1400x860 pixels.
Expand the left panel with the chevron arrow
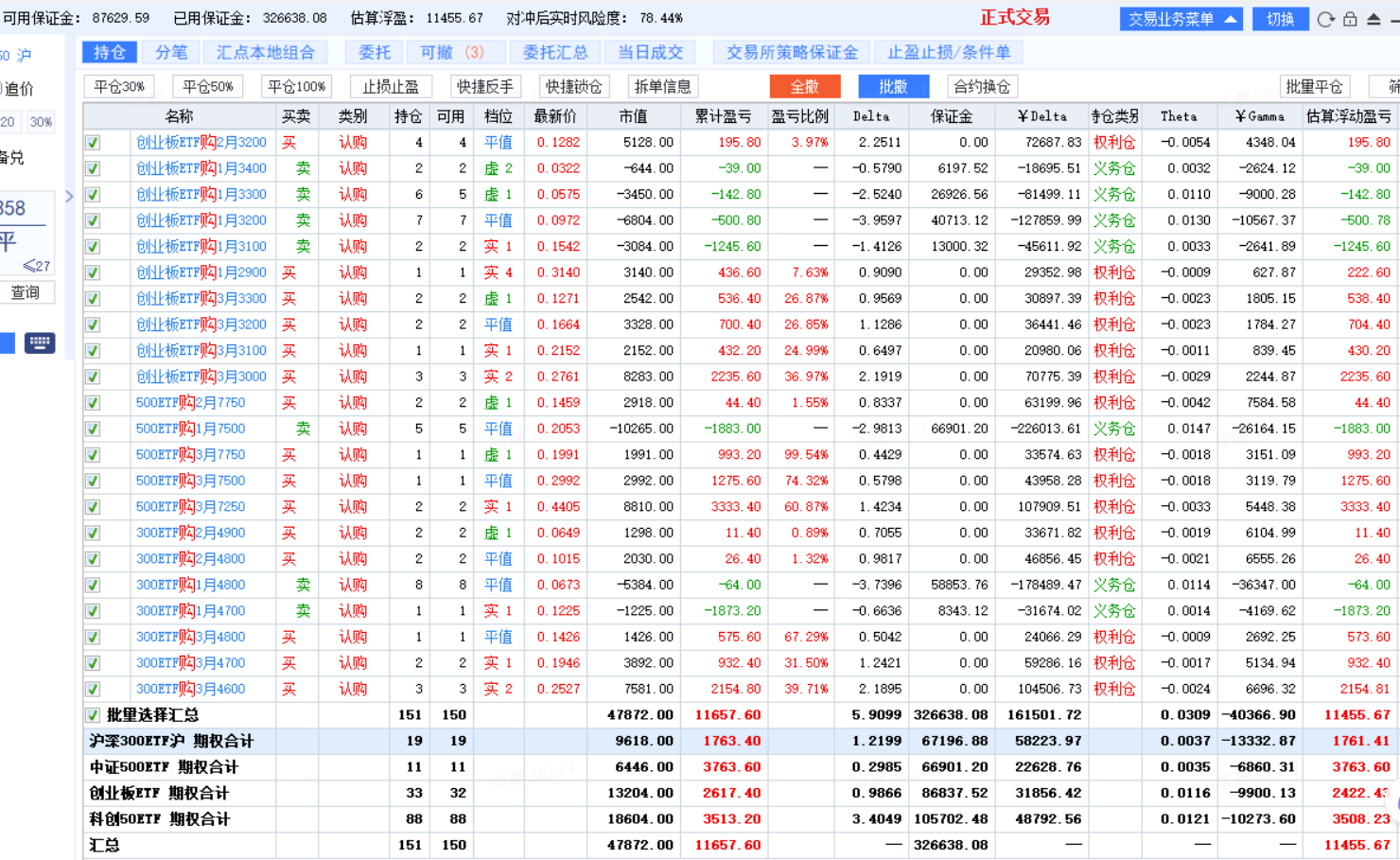click(69, 197)
